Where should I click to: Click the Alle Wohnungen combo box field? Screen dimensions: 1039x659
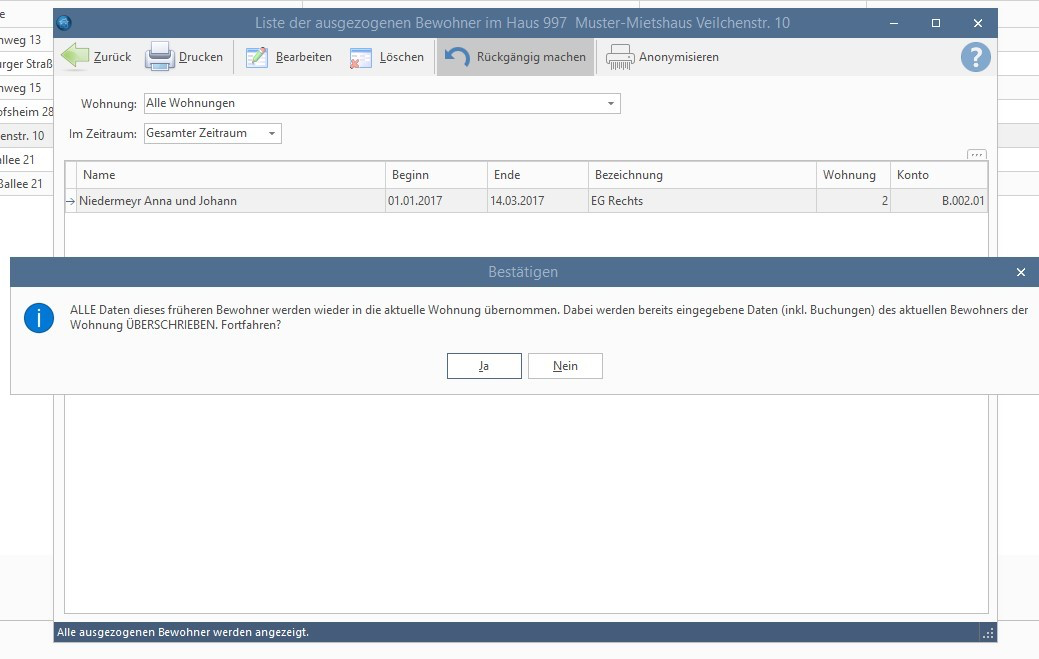click(x=382, y=103)
